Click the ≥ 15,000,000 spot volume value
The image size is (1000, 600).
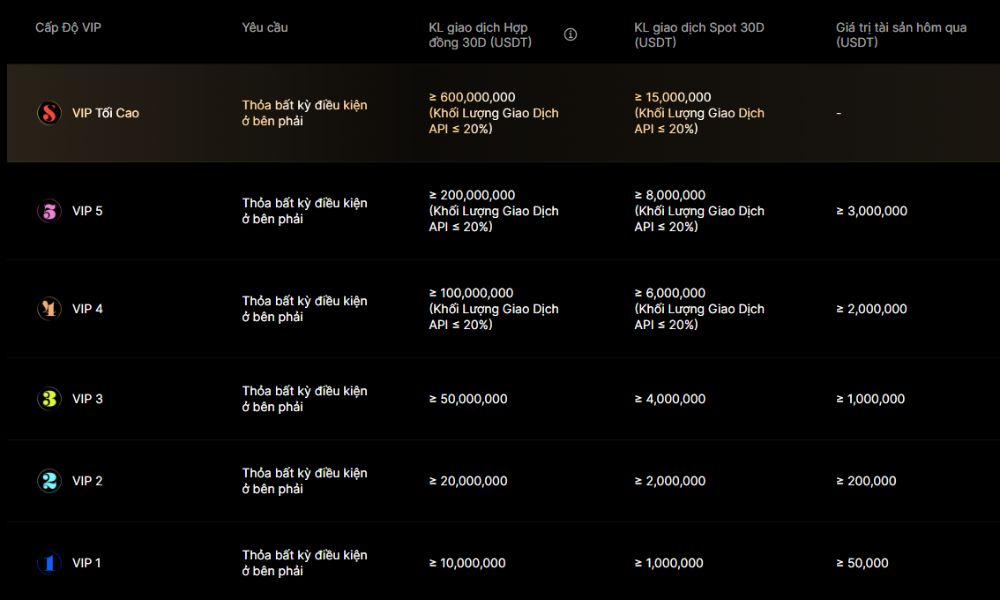pyautogui.click(x=673, y=97)
